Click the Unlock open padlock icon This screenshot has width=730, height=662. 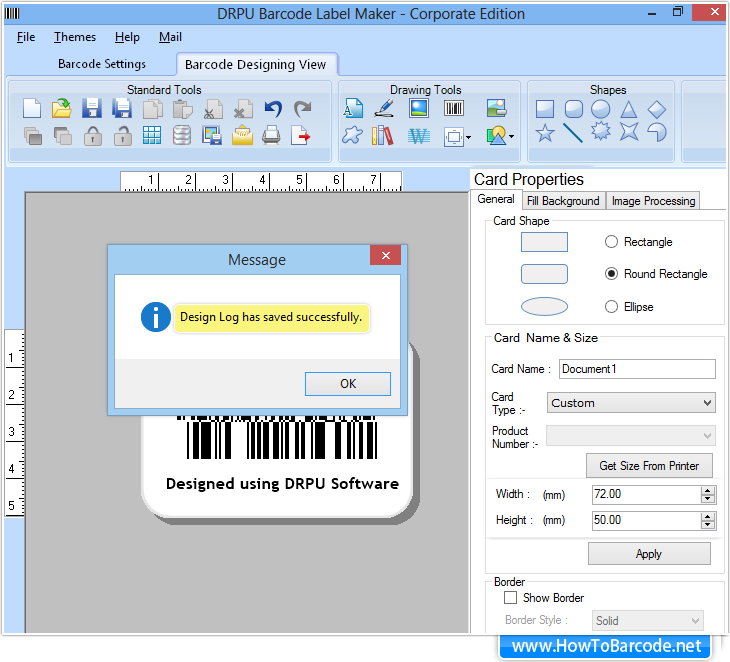click(122, 136)
